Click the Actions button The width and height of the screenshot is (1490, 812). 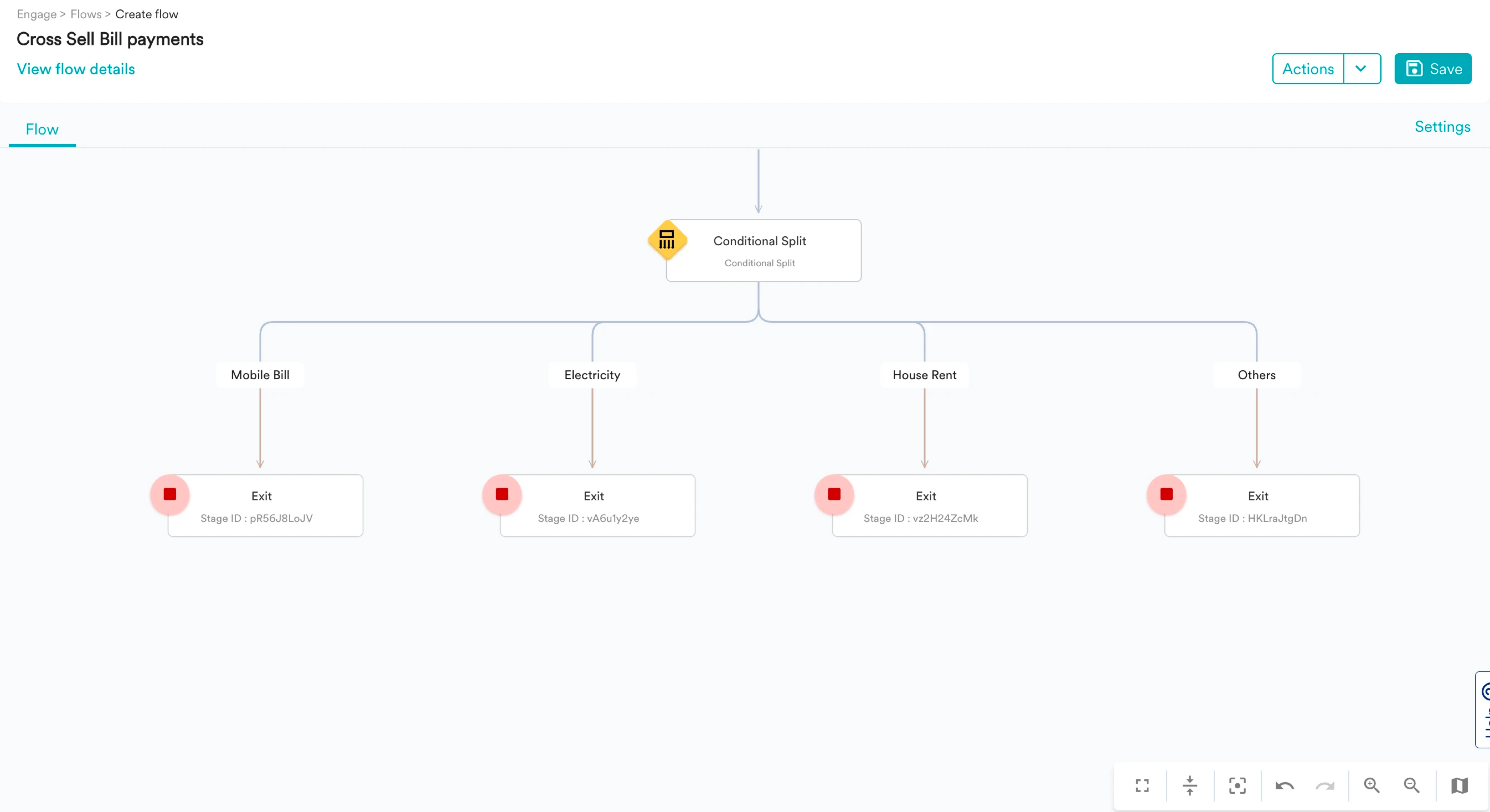pyautogui.click(x=1308, y=69)
